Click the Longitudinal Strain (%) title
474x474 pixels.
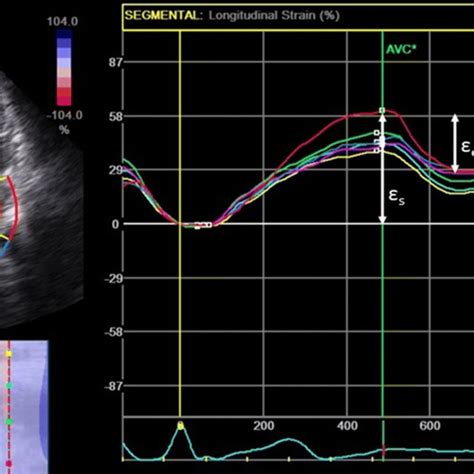[274, 16]
